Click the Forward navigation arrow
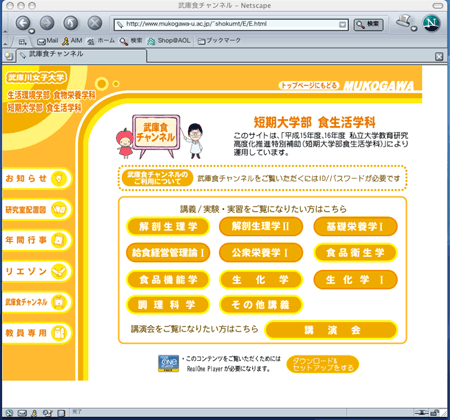Image resolution: width=450 pixels, height=420 pixels. click(47, 23)
